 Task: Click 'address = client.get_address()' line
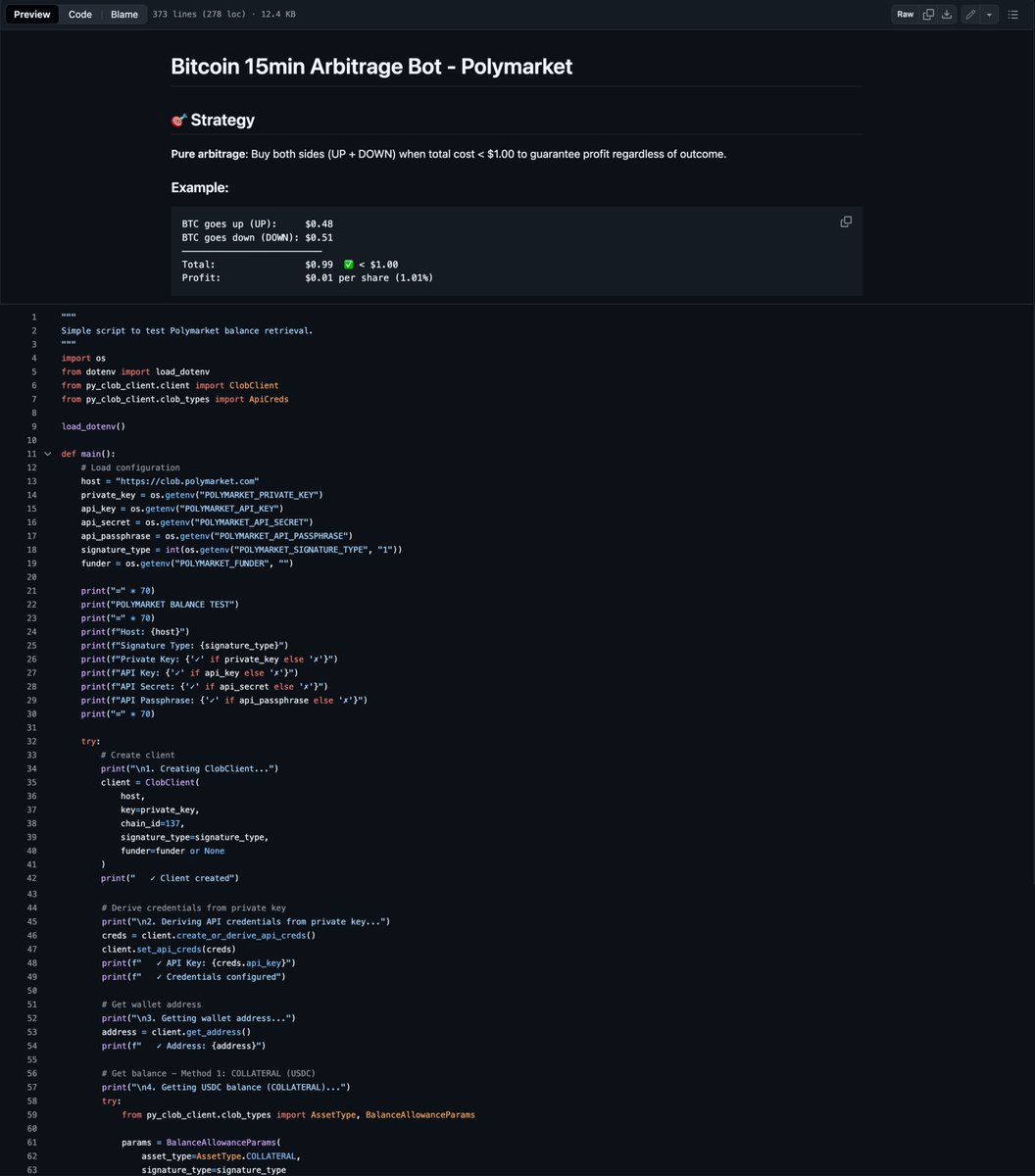(176, 1032)
